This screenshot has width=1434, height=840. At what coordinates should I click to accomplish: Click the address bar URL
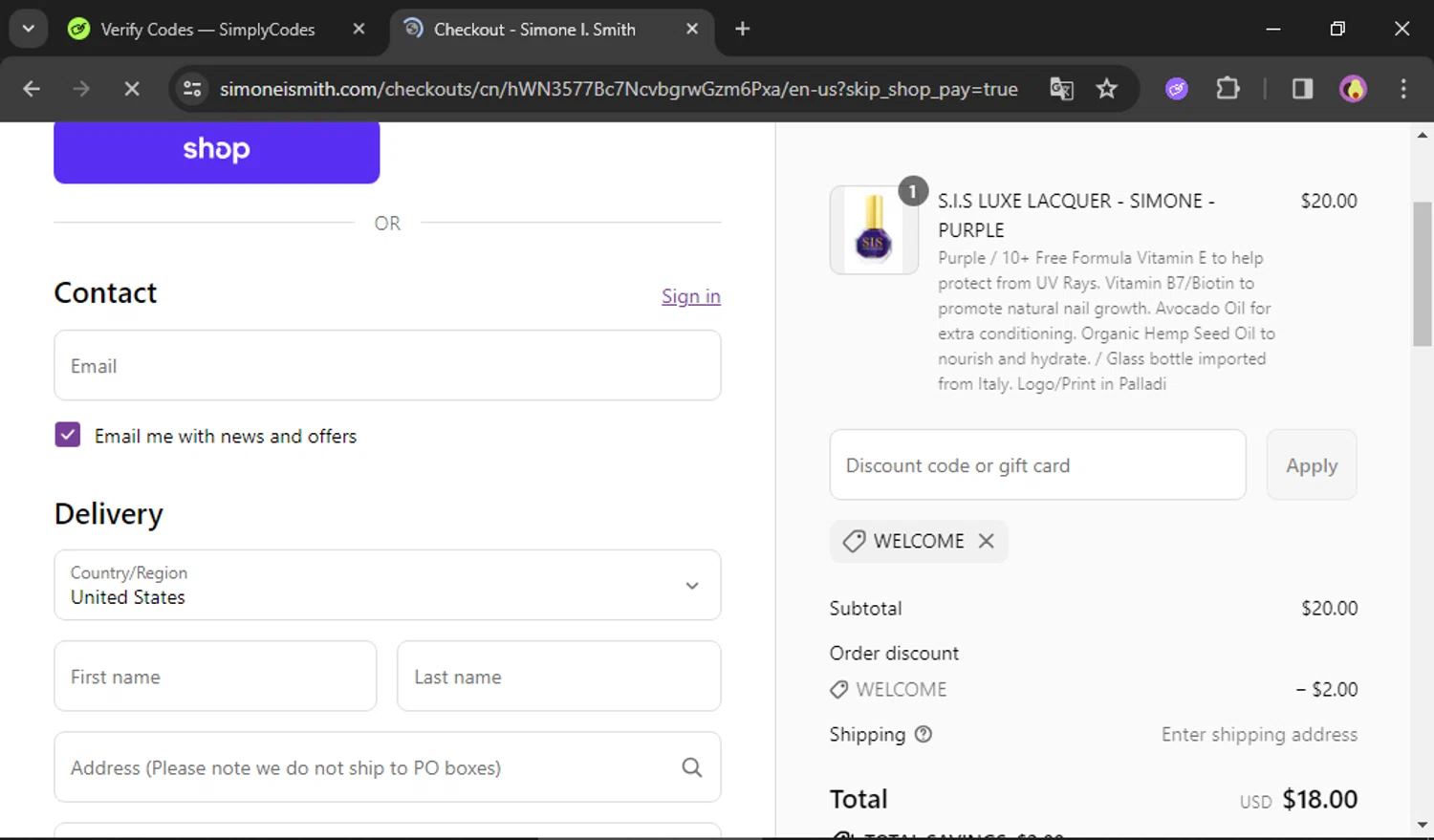[619, 89]
